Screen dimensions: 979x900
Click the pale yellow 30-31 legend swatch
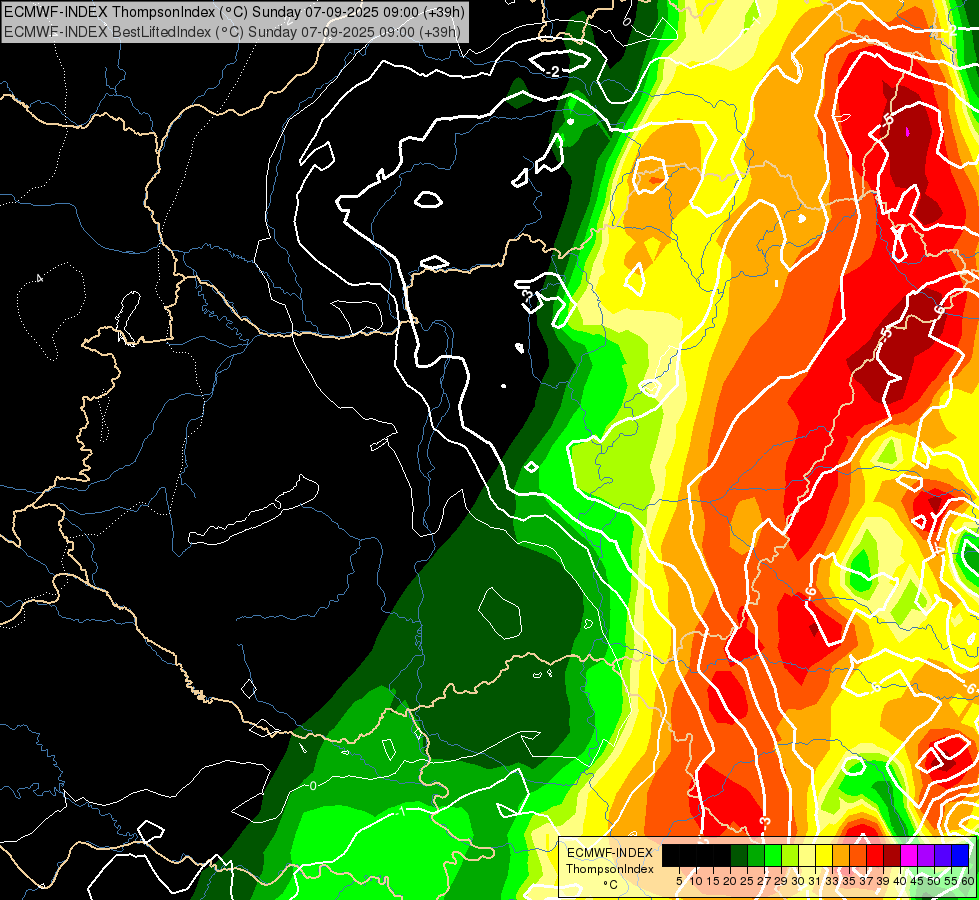click(x=807, y=855)
